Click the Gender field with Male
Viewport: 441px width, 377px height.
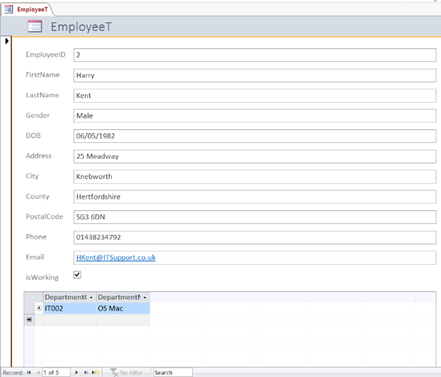(x=255, y=116)
